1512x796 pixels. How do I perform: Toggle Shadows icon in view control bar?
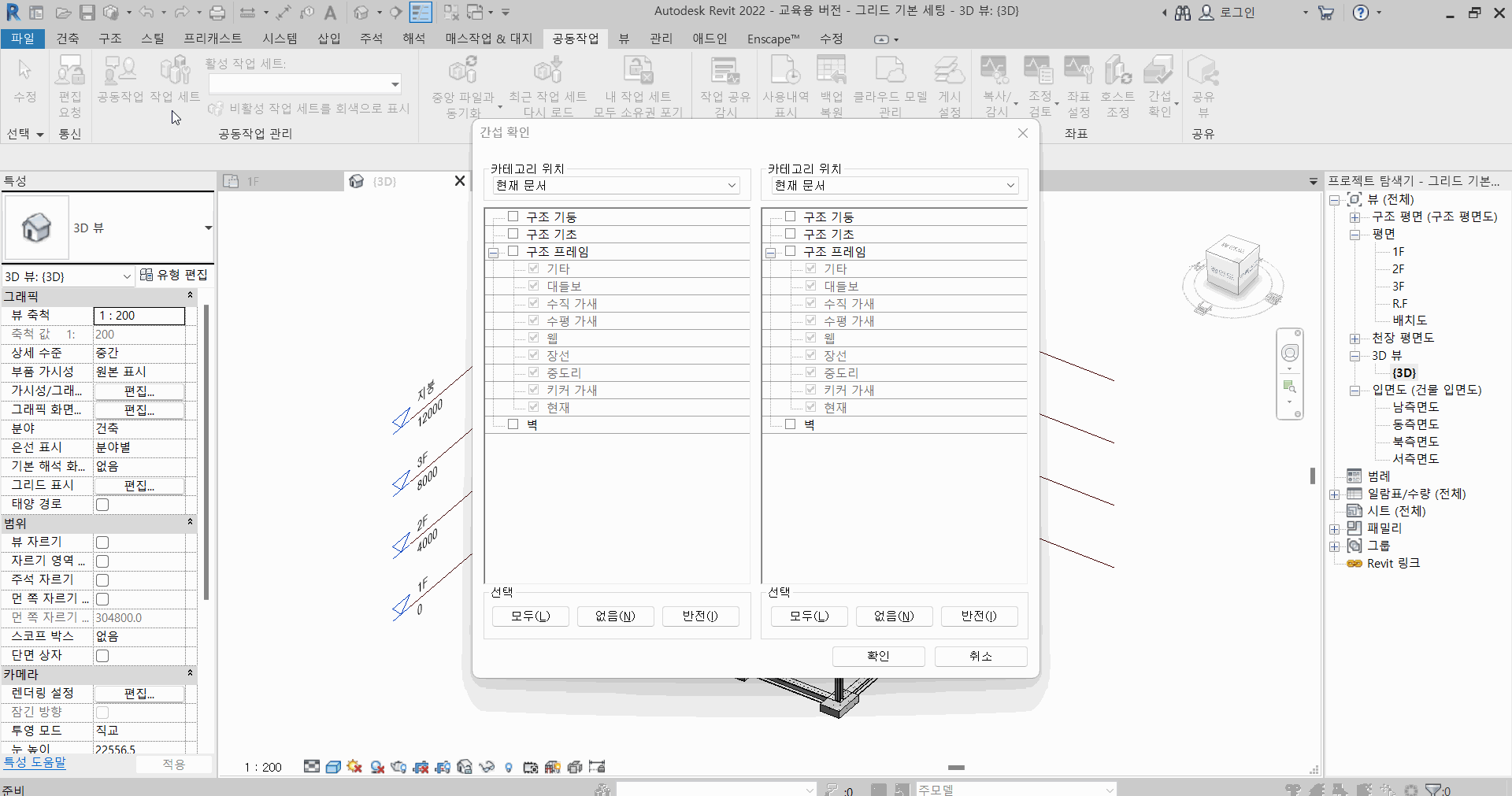tap(377, 767)
